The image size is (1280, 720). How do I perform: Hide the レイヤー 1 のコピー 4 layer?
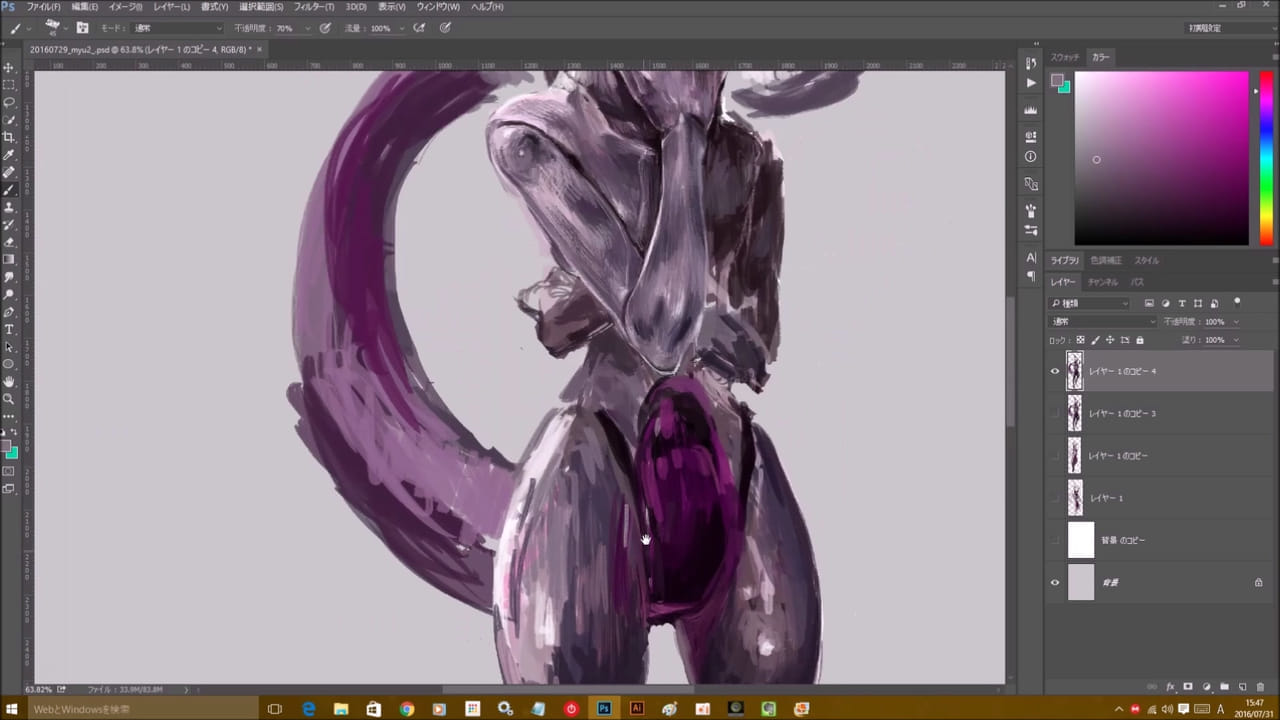1054,371
